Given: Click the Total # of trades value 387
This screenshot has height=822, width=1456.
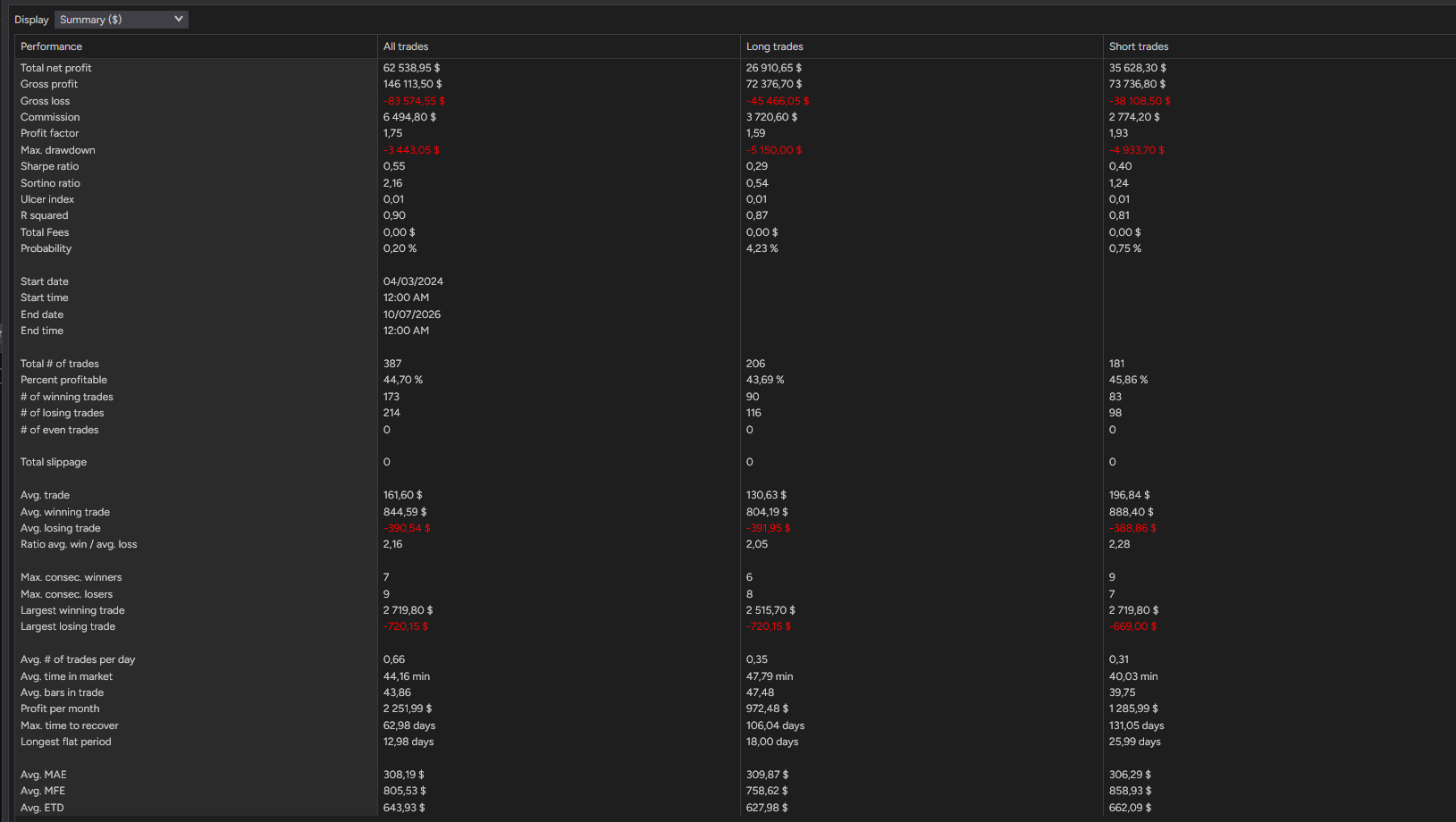Looking at the screenshot, I should pyautogui.click(x=392, y=364).
